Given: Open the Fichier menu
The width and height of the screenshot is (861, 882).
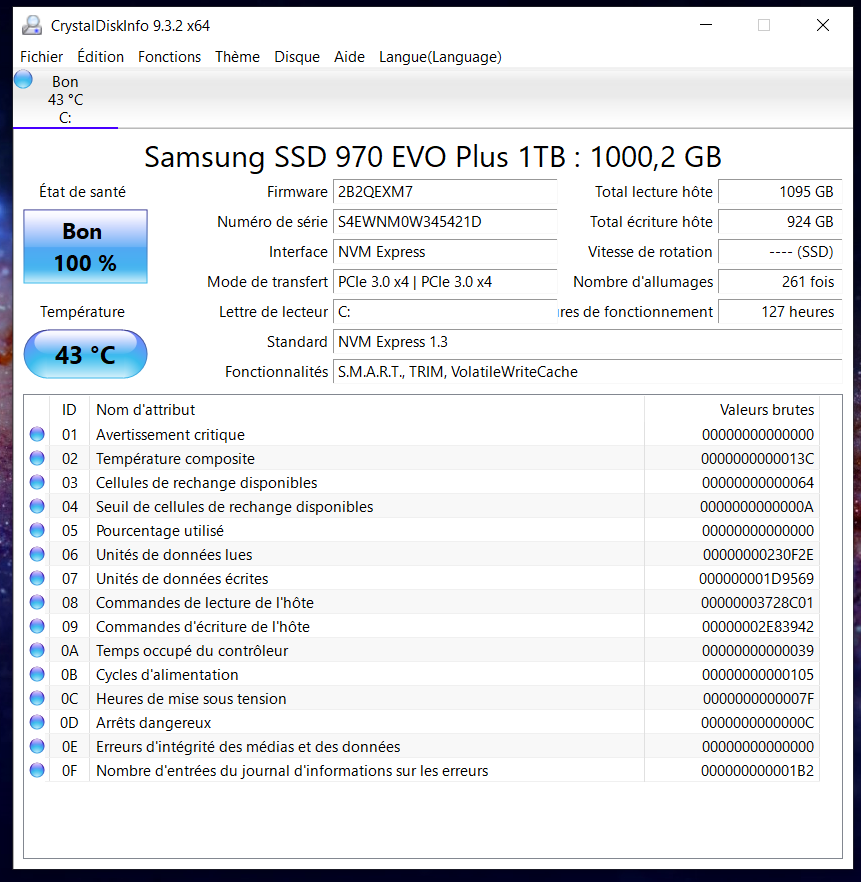Looking at the screenshot, I should click(42, 57).
